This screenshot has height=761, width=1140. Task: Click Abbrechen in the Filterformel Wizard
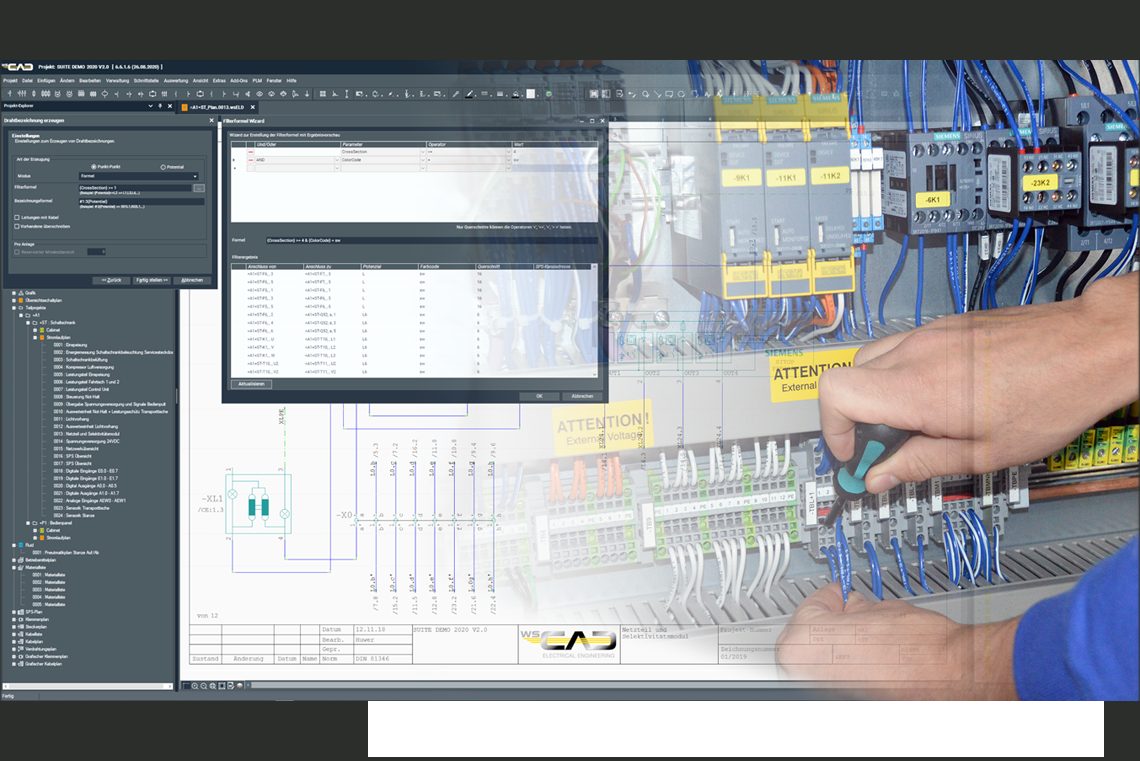[583, 396]
